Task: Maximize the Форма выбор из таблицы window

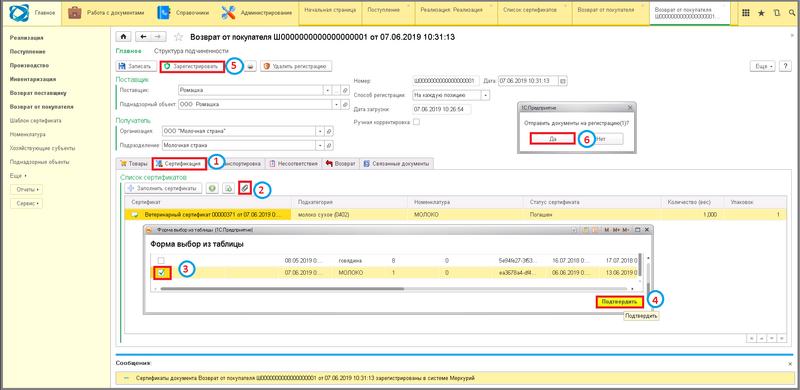Action: [637, 230]
